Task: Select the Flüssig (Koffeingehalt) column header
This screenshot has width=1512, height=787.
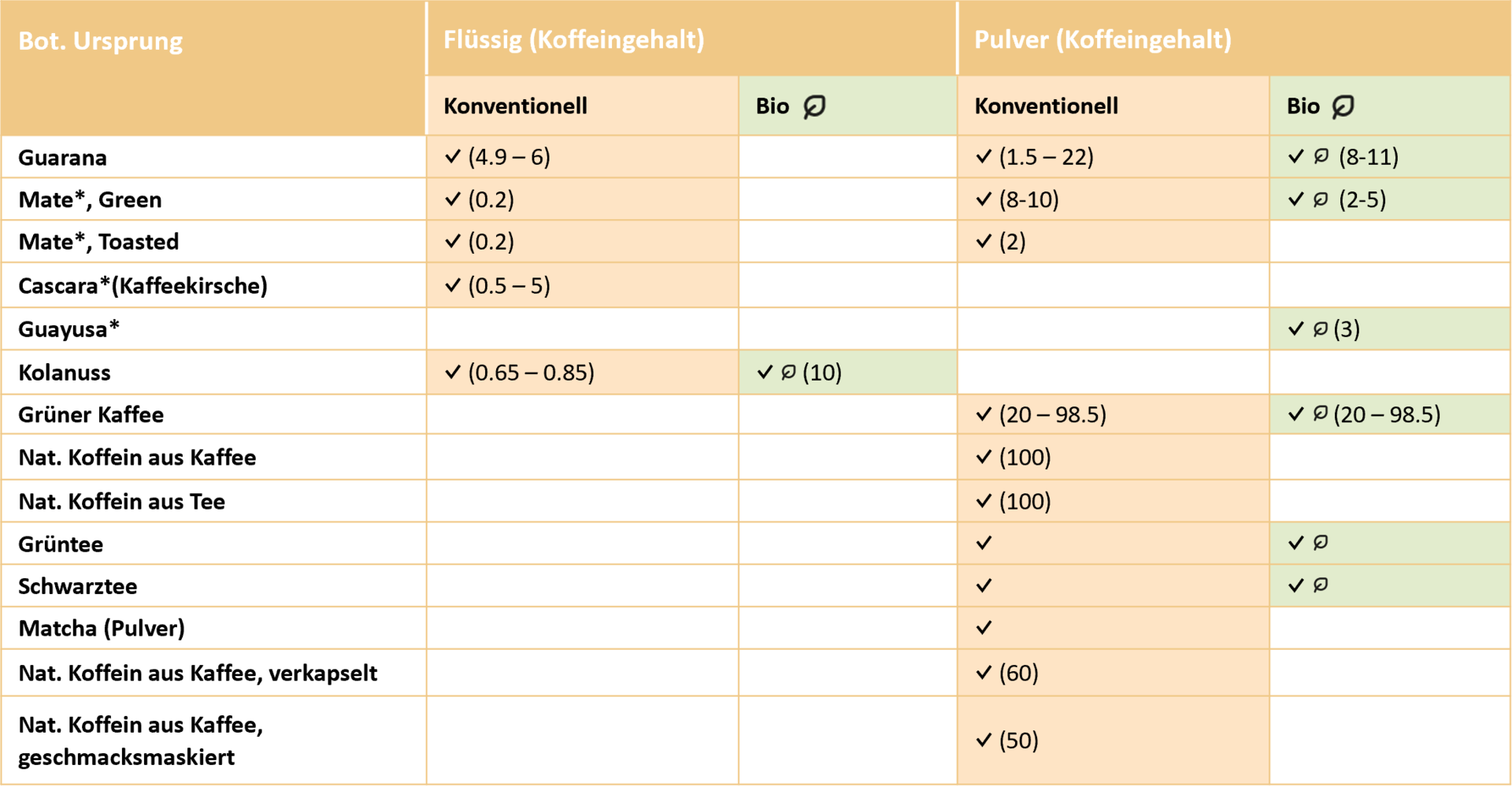Action: coord(573,39)
